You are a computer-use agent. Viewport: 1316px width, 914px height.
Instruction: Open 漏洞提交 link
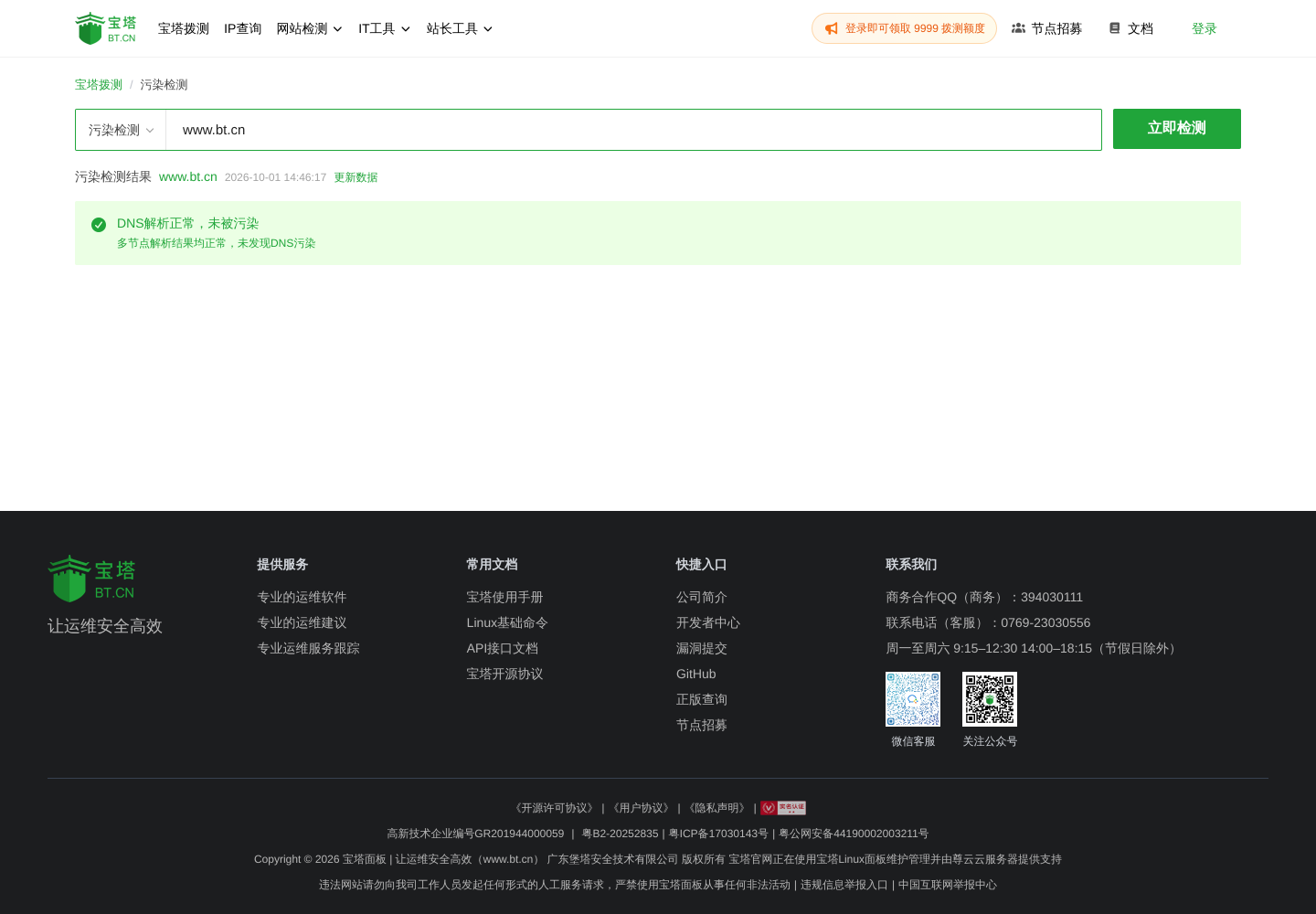pos(702,648)
